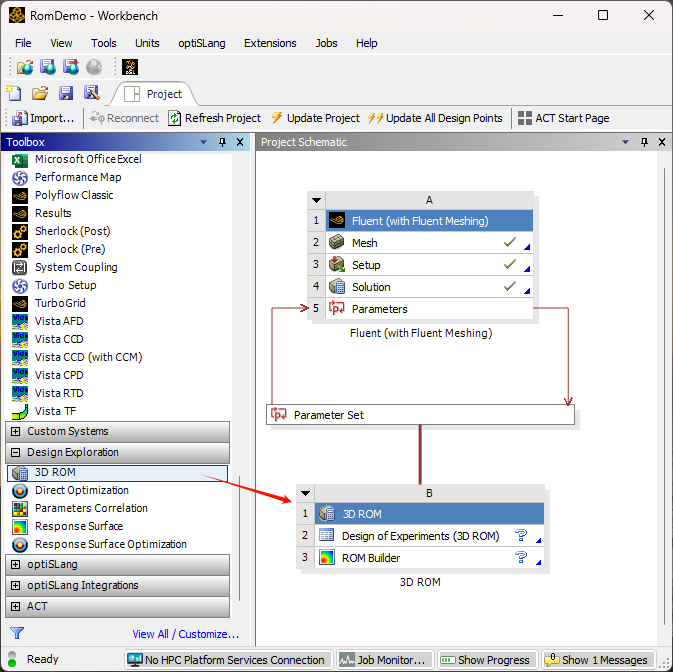Select the TurboGrid toolbox item
673x672 pixels.
point(60,303)
